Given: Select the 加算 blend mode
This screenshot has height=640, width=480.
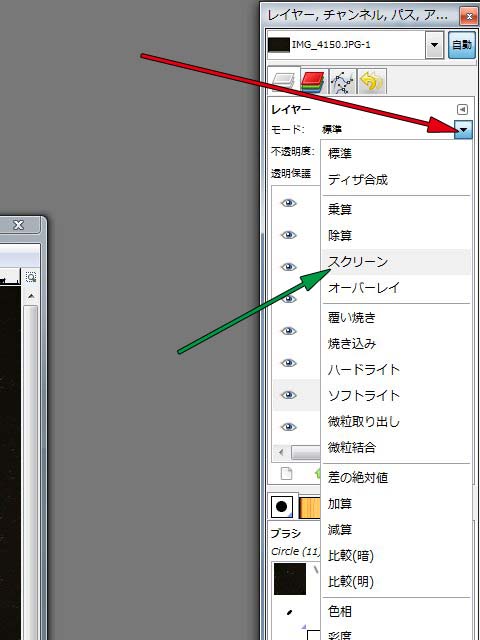Looking at the screenshot, I should (x=396, y=504).
